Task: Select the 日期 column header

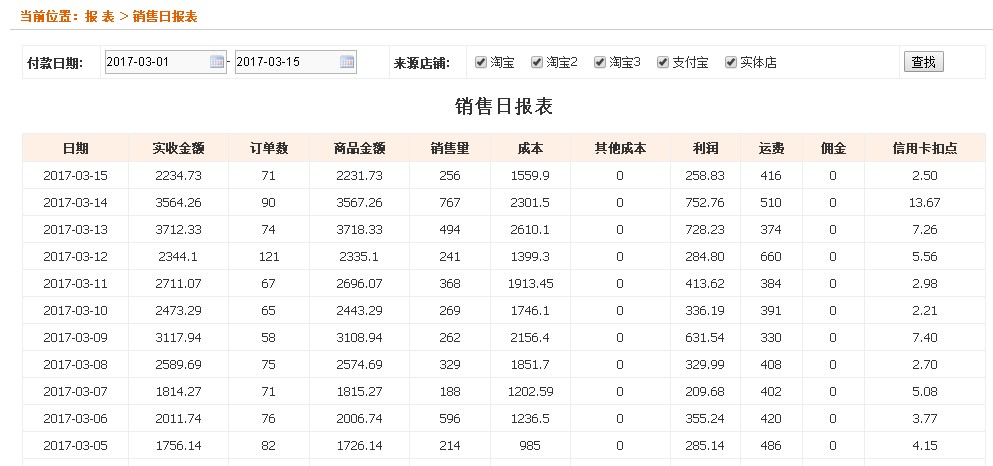Action: click(75, 148)
